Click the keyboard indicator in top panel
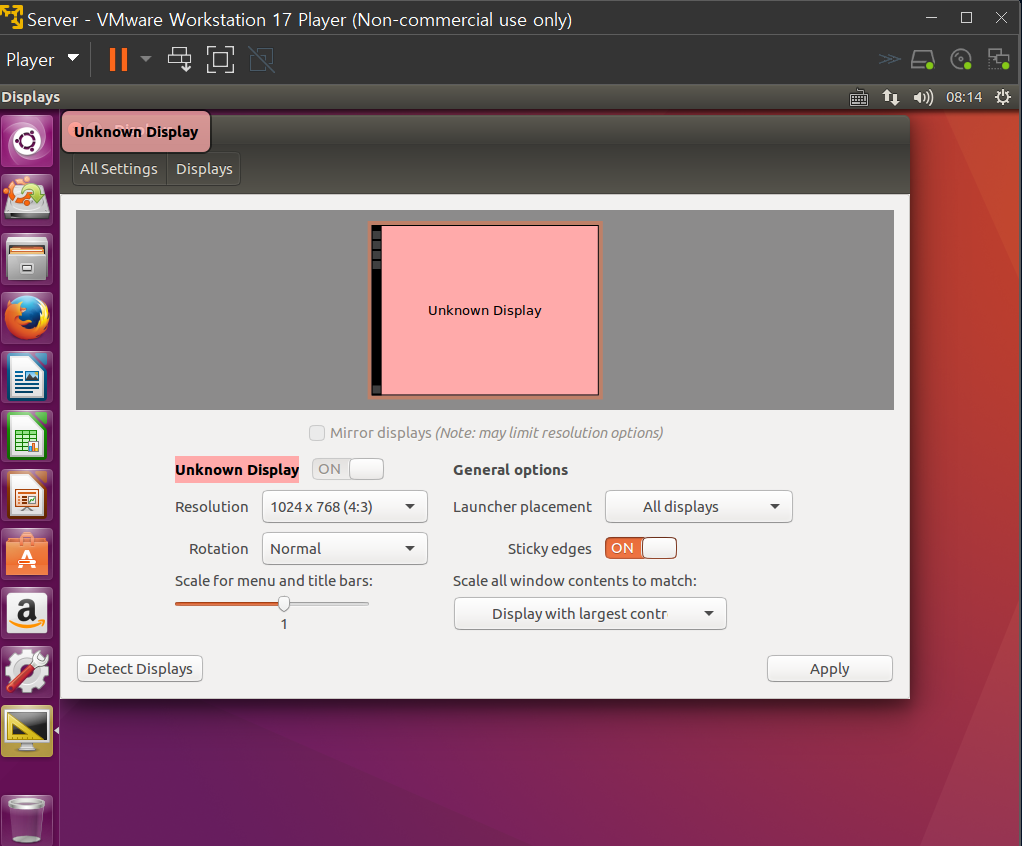 point(858,98)
